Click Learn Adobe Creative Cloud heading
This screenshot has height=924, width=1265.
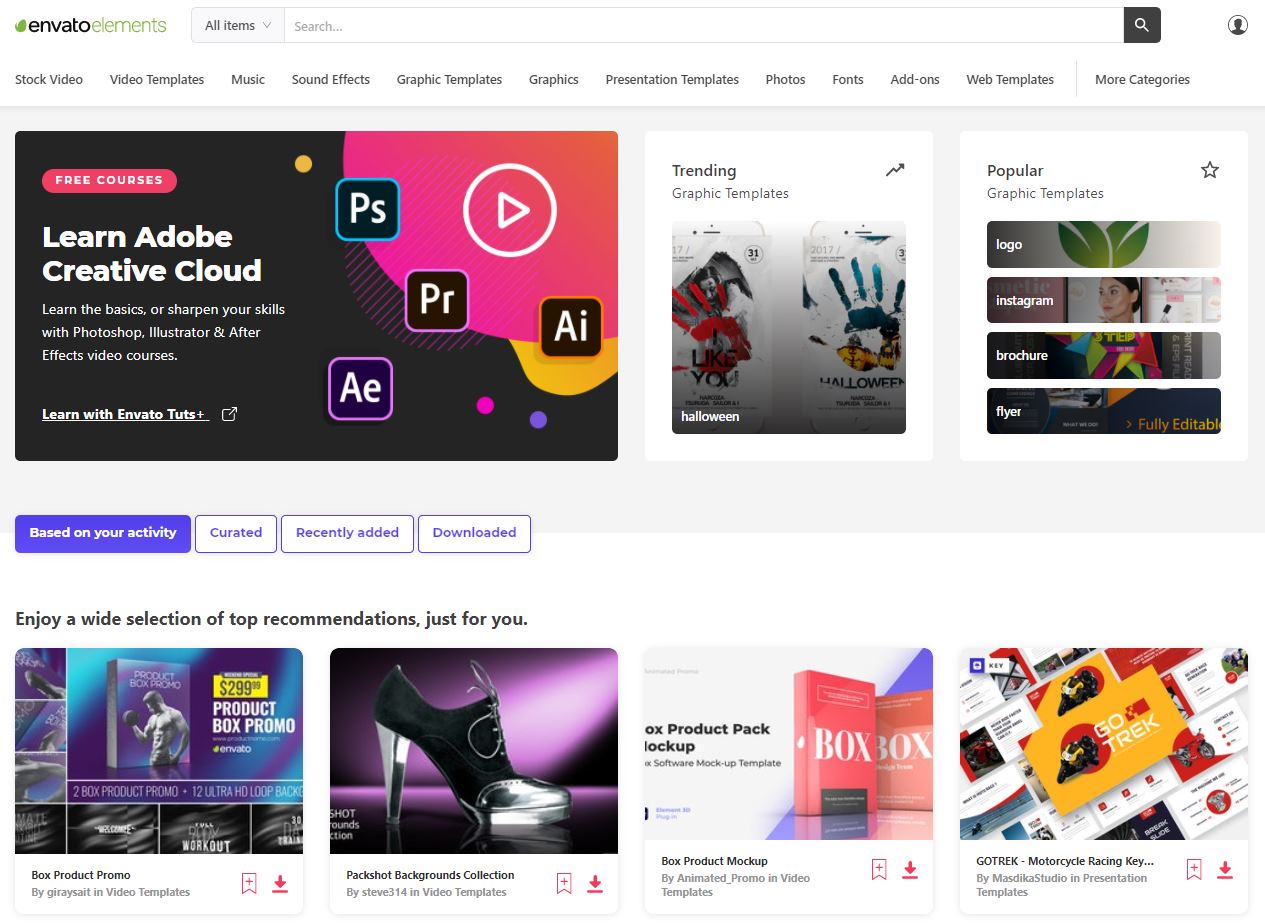tap(152, 254)
